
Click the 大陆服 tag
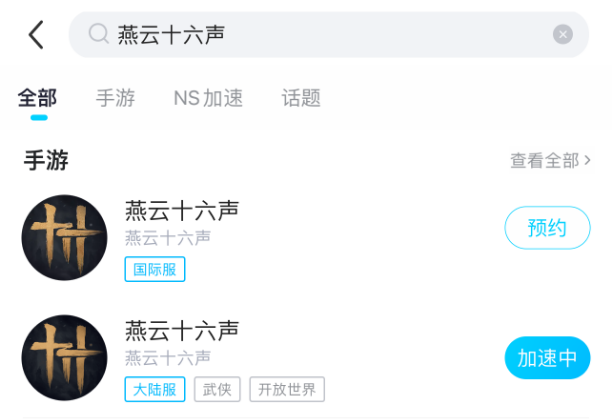click(x=155, y=389)
